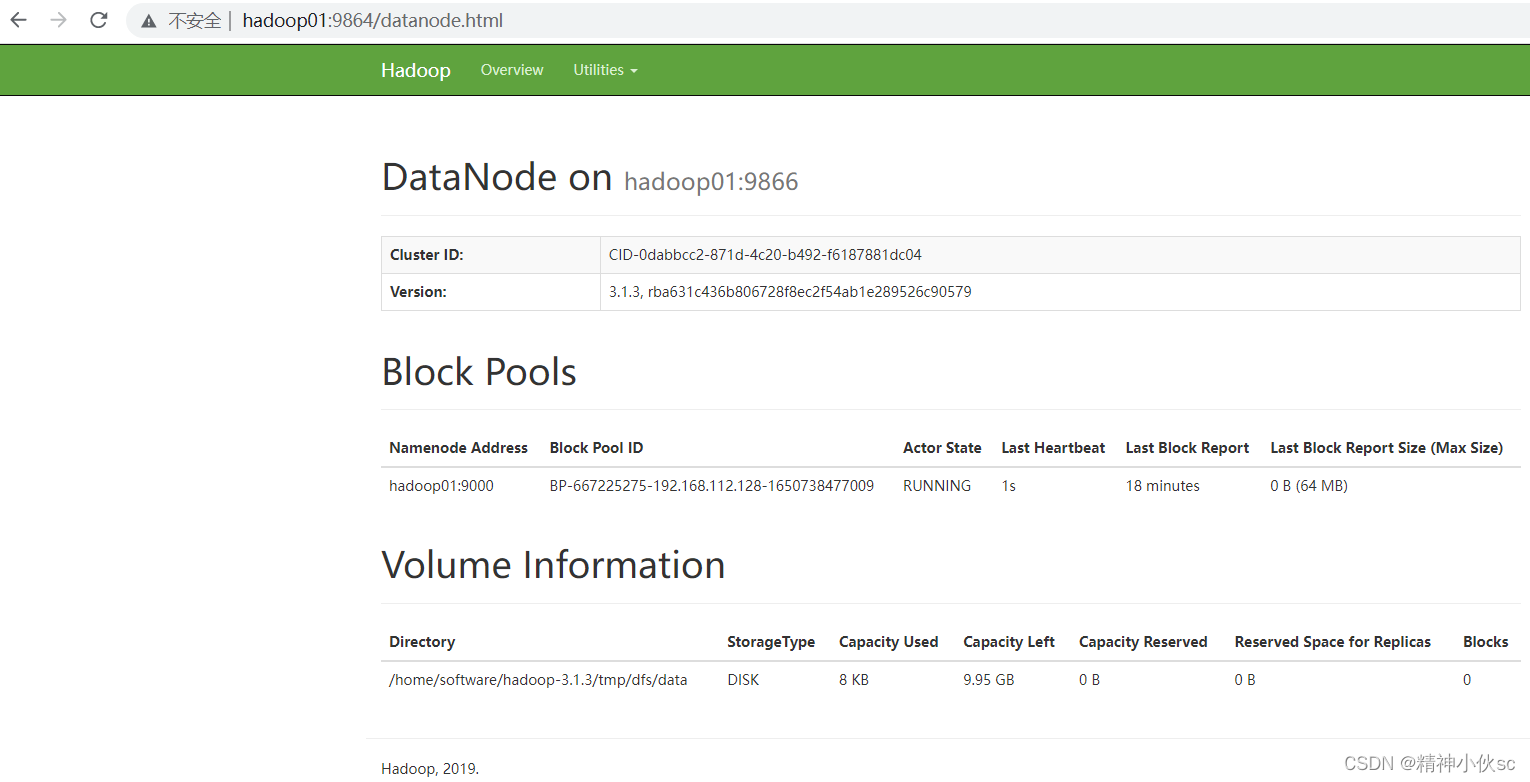Click the 0 B (64 MB) value
Viewport: 1530px width, 782px height.
coord(1309,486)
